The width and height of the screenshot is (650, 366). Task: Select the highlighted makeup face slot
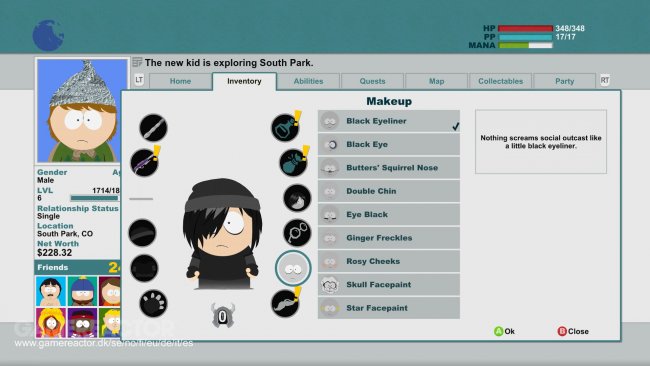click(293, 268)
